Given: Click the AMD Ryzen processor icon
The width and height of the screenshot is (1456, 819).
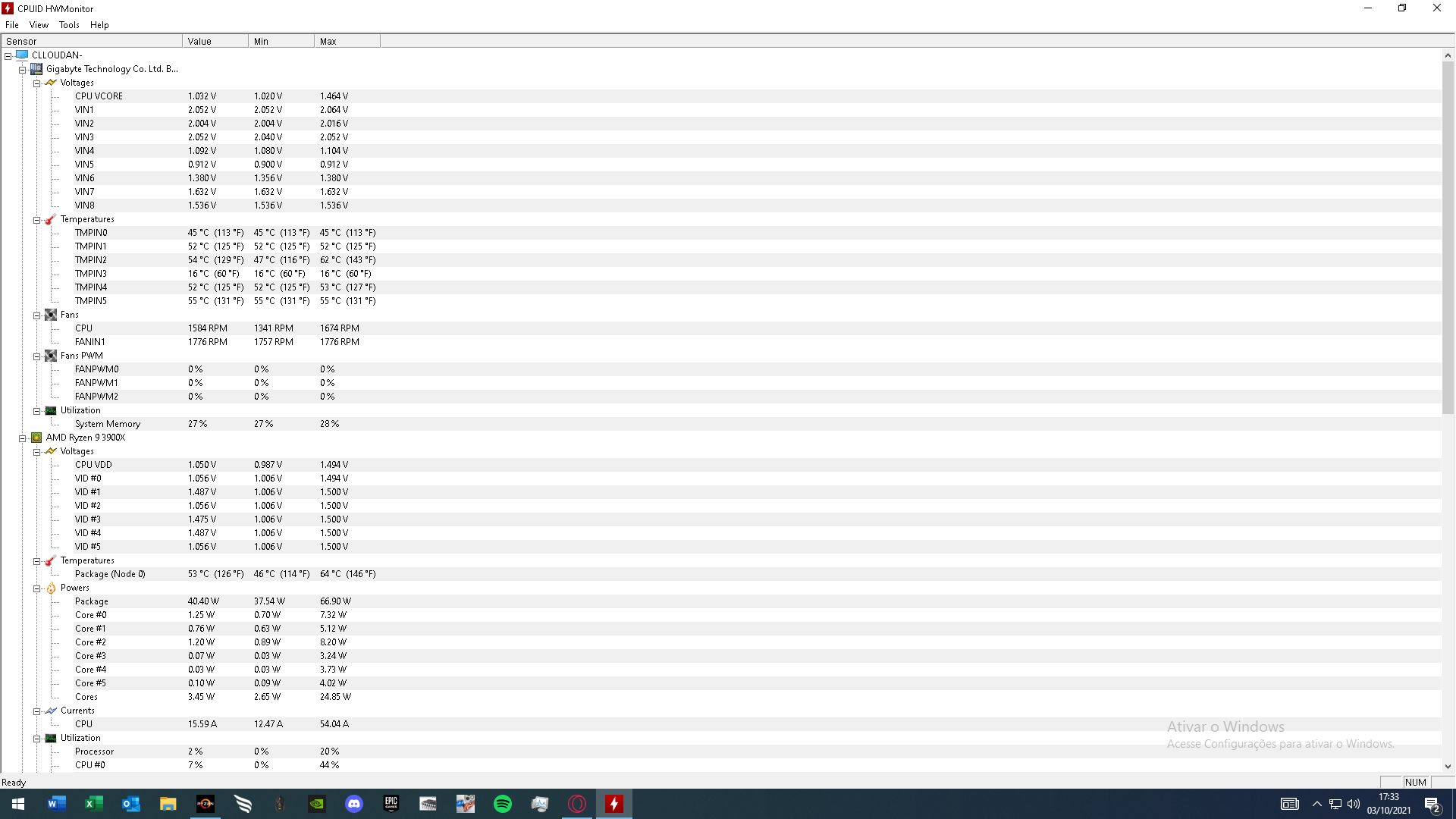Looking at the screenshot, I should (36, 438).
